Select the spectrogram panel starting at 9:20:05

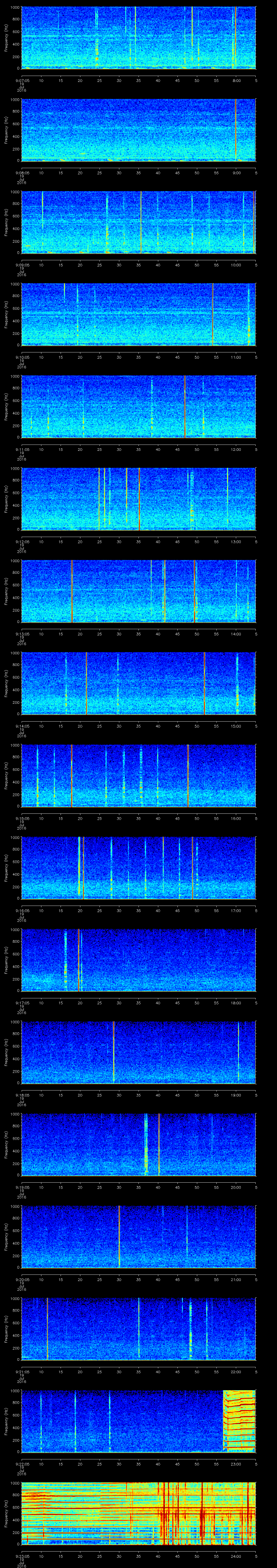tap(139, 1237)
